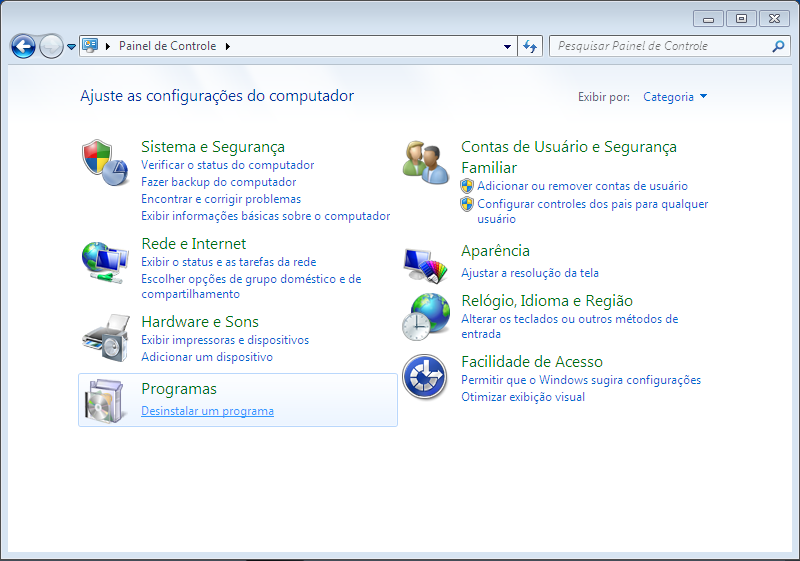This screenshot has height=561, width=800.
Task: Open the Aparência category
Action: click(x=495, y=251)
